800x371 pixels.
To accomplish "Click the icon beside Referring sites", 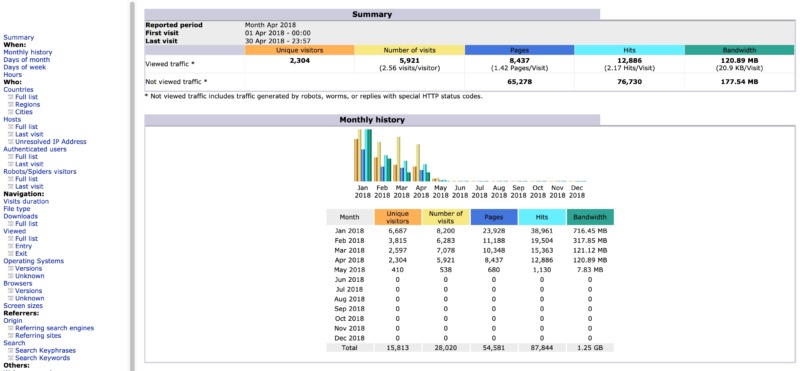I will (x=11, y=336).
